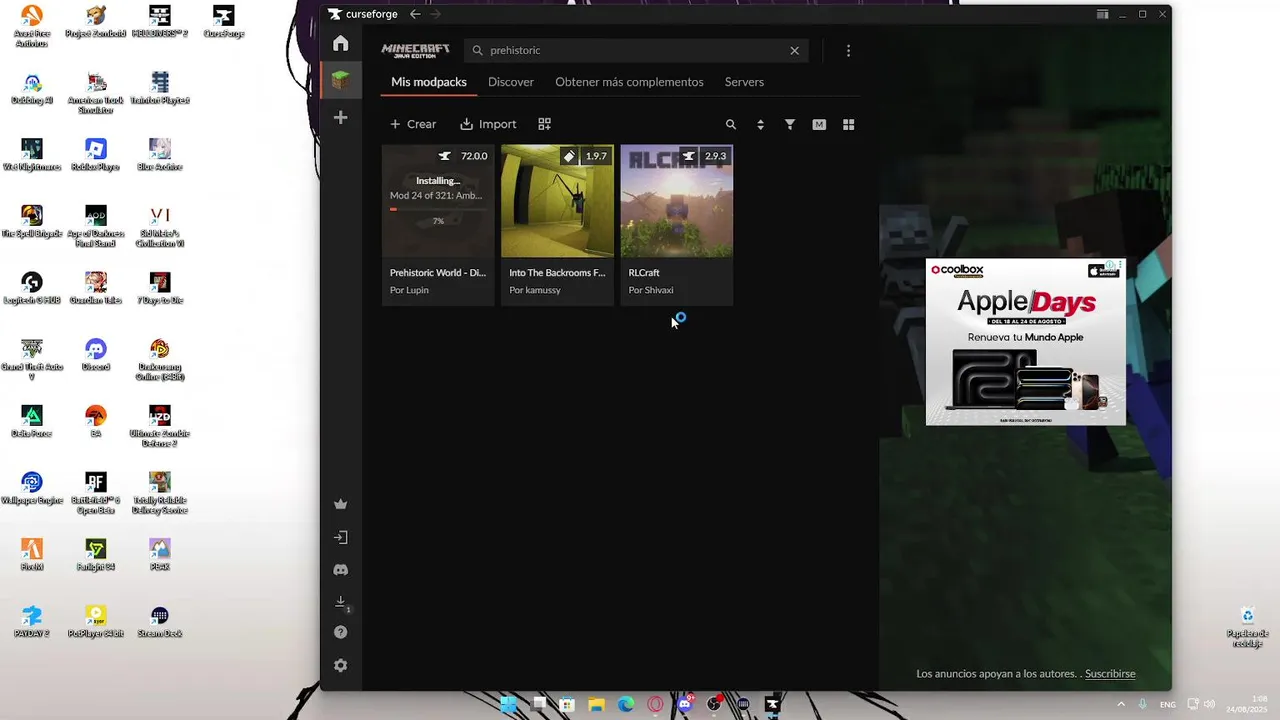
Task: Open CurseForge settings gear icon
Action: [x=341, y=665]
